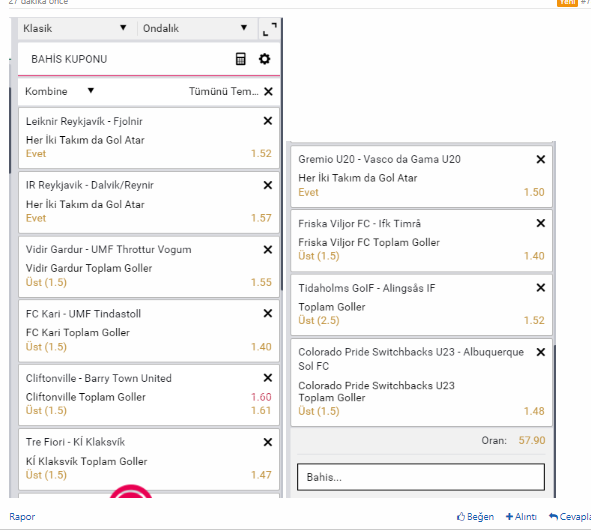
Task: Remove Cliftonville - Barry Town United bet
Action: [x=268, y=378]
